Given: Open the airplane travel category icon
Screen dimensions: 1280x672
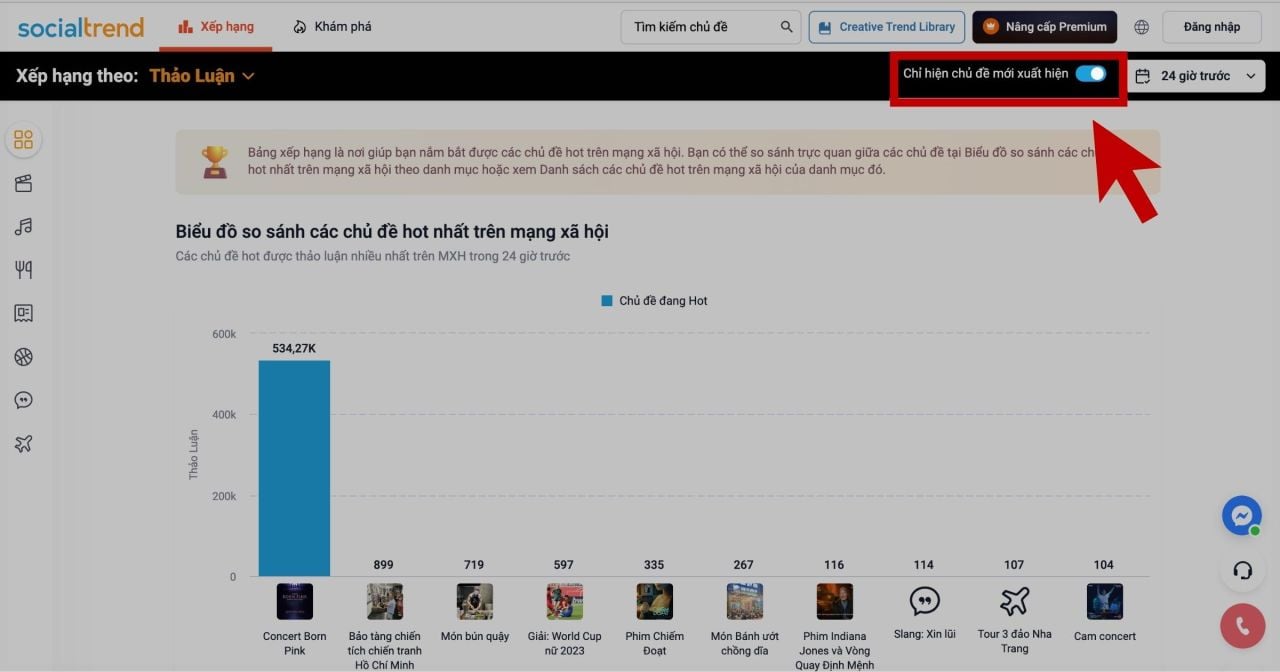Looking at the screenshot, I should tap(23, 444).
